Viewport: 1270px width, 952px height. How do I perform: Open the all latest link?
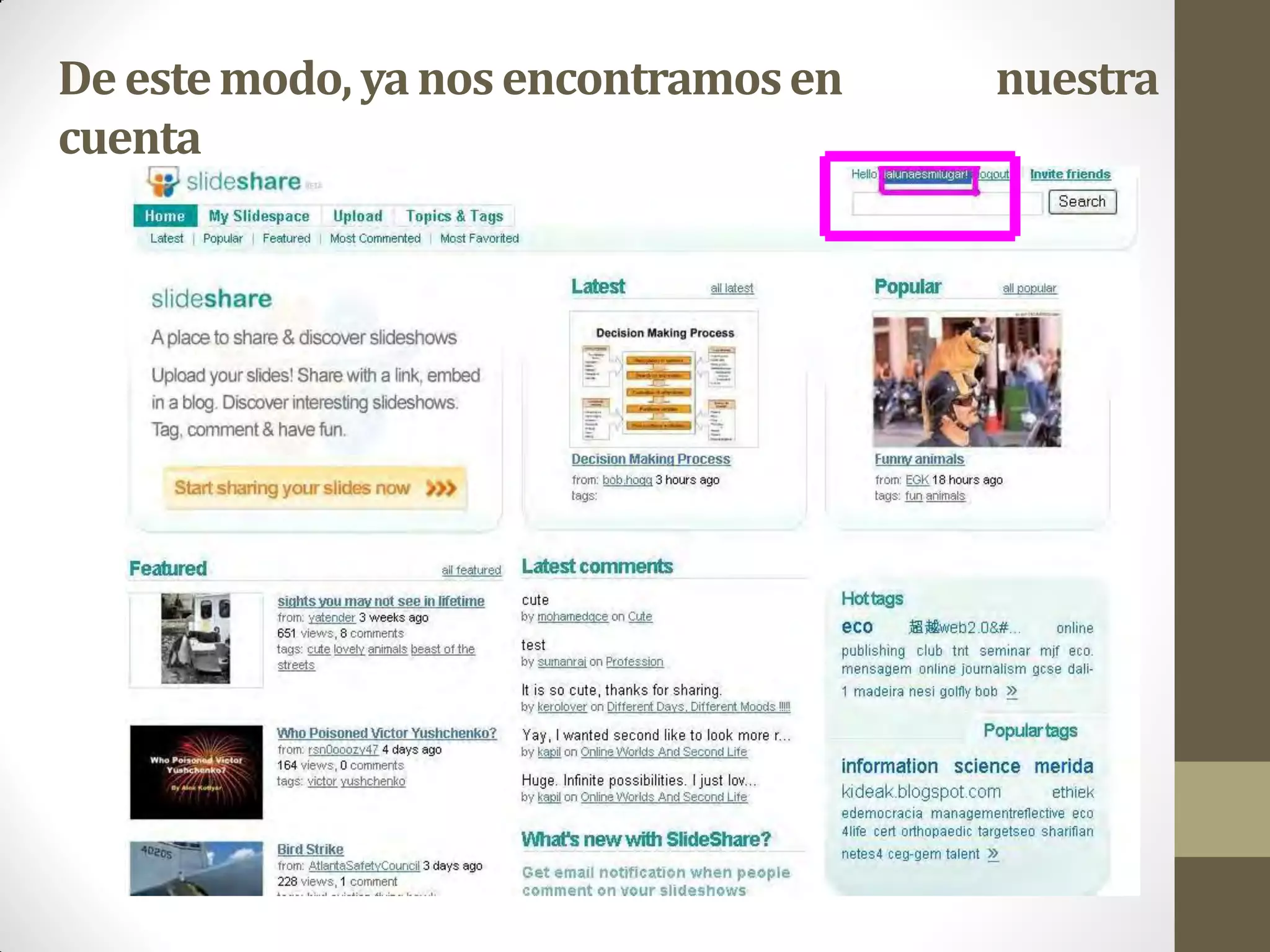point(732,288)
